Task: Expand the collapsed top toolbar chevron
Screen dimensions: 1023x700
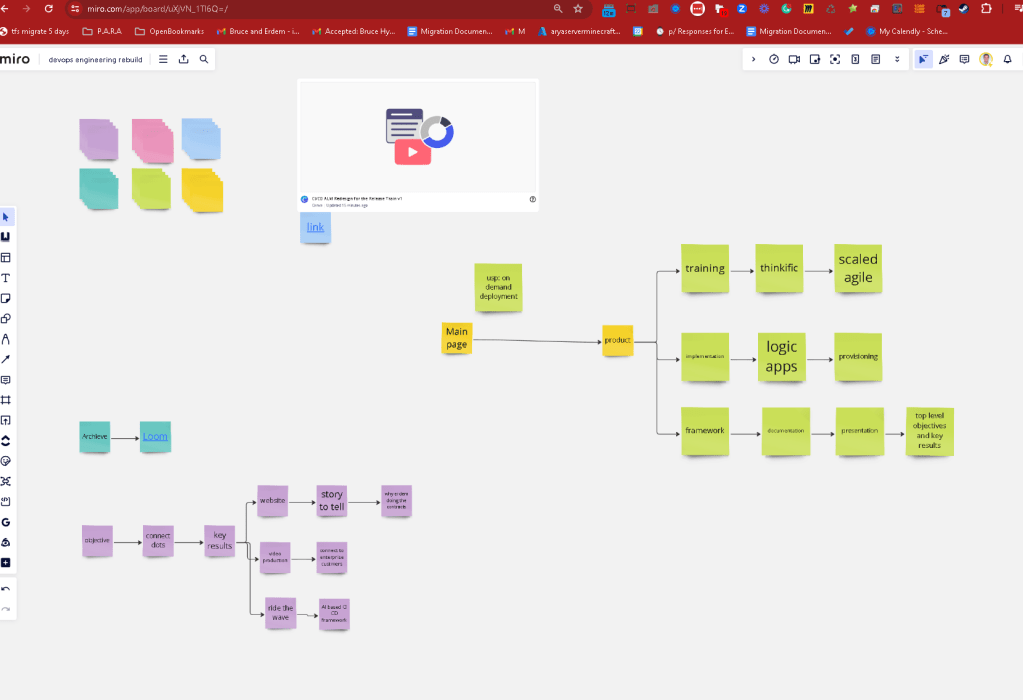Action: coord(754,59)
